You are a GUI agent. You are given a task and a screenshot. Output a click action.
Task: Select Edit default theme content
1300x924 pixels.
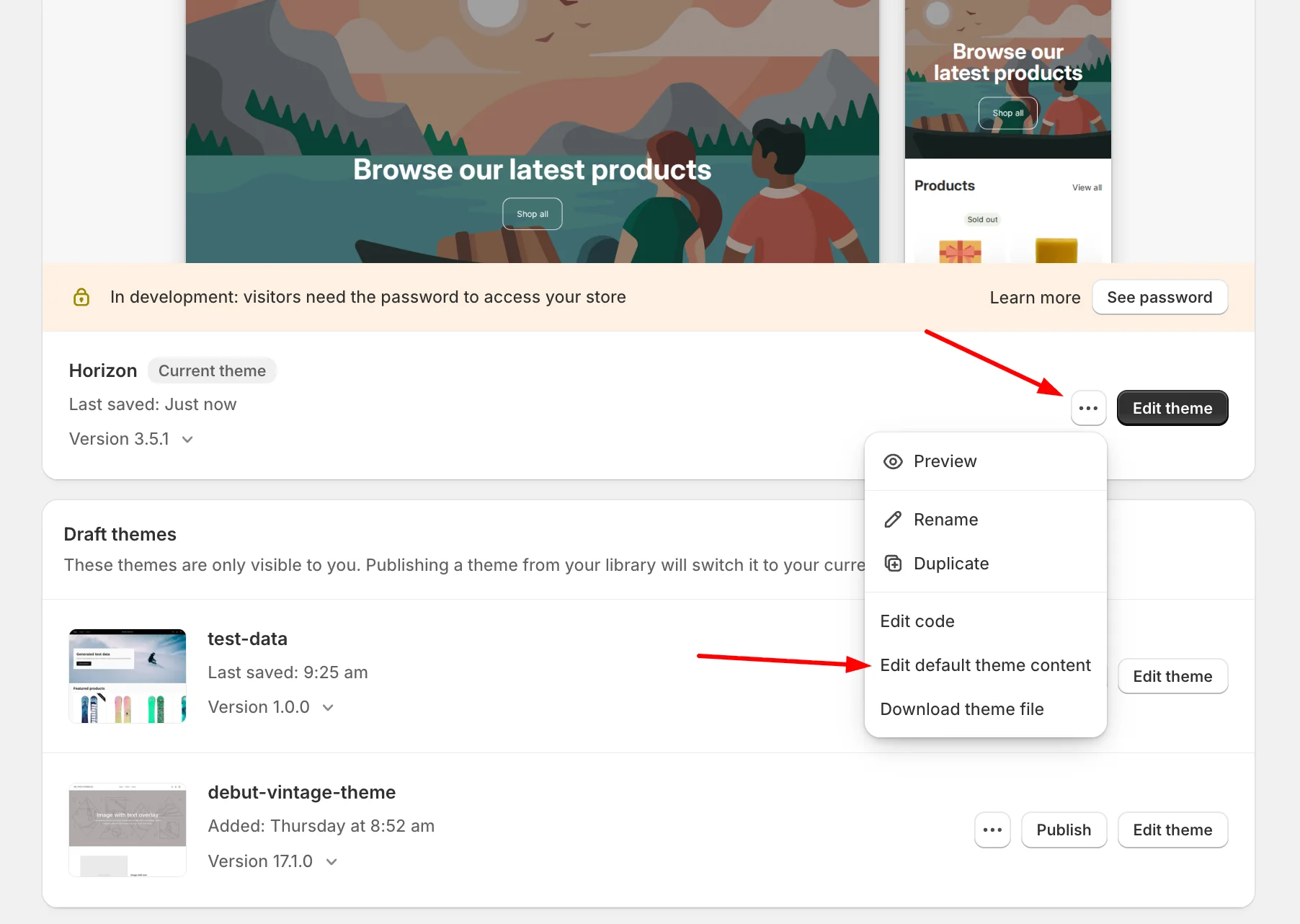[985, 665]
